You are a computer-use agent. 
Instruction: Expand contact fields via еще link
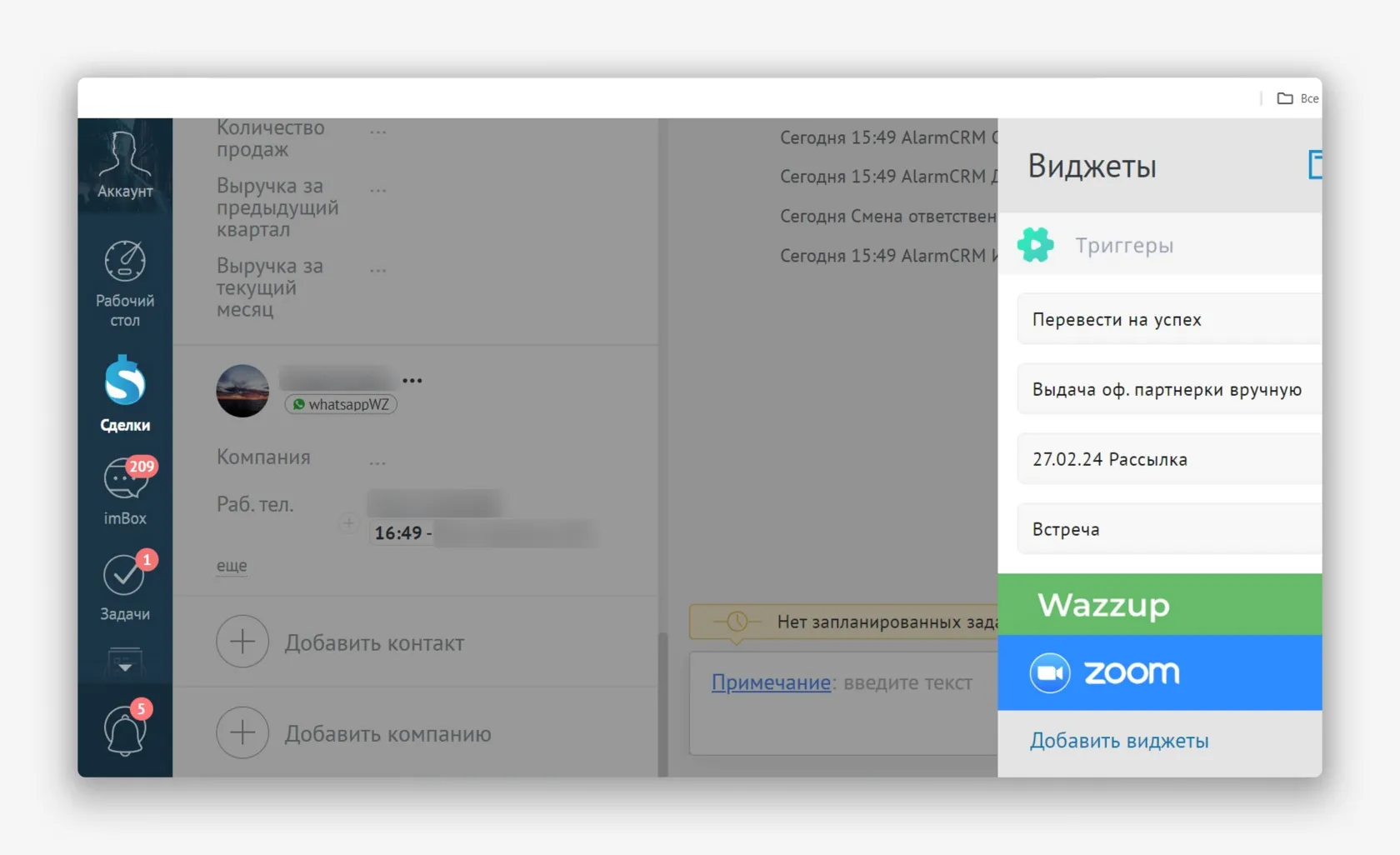click(x=232, y=565)
